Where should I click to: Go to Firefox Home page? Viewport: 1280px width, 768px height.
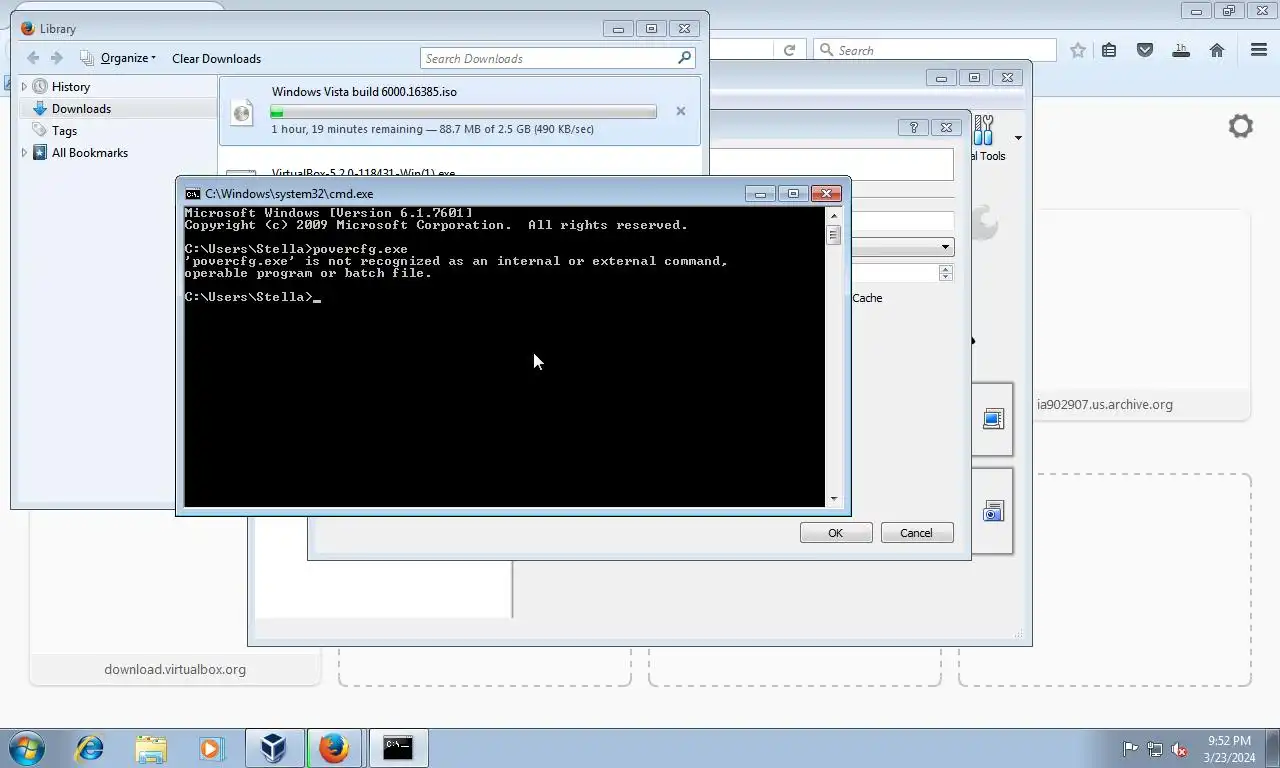click(1217, 50)
